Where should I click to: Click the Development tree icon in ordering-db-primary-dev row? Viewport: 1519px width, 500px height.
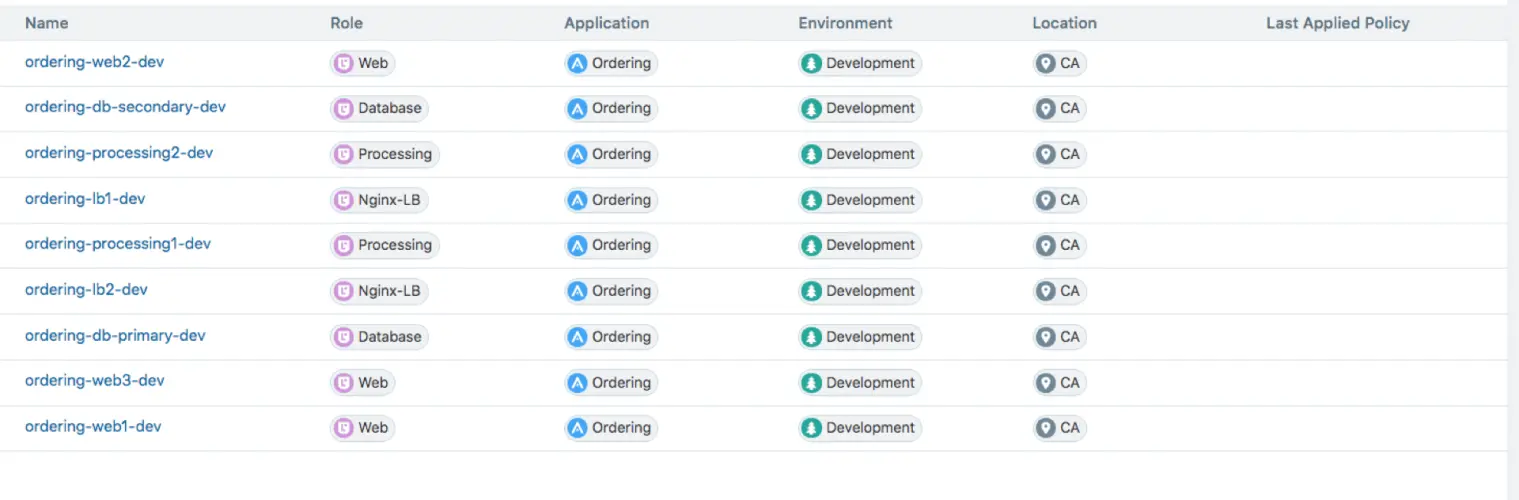(x=811, y=337)
